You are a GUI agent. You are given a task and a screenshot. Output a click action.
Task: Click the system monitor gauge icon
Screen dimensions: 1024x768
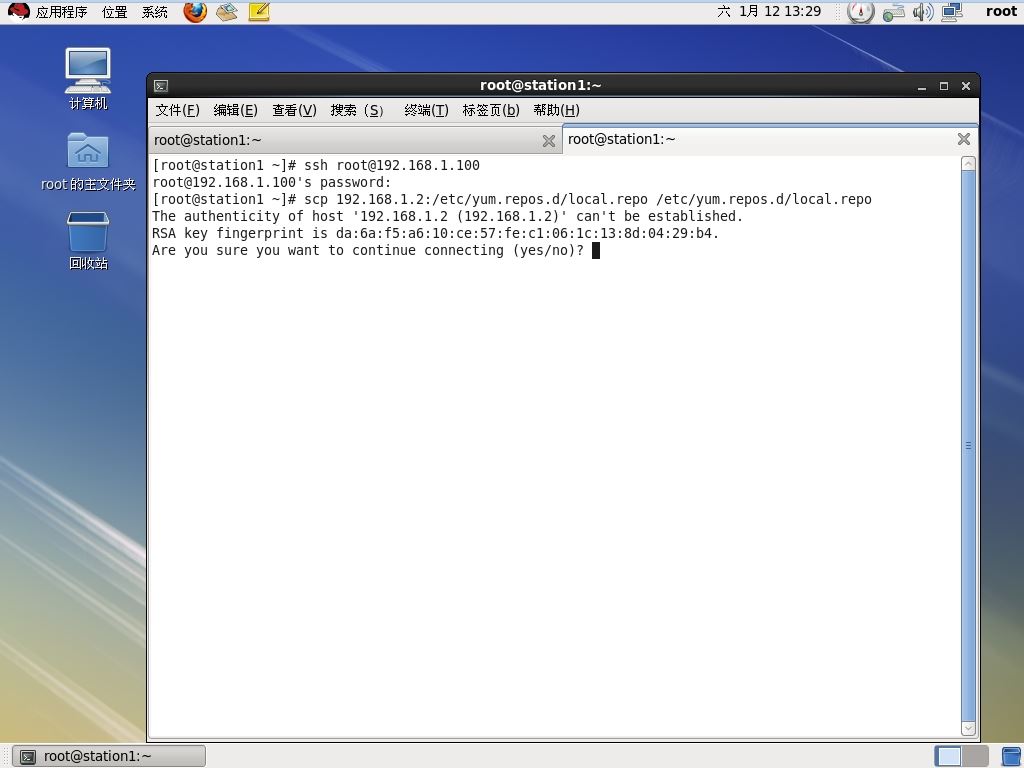pyautogui.click(x=860, y=12)
